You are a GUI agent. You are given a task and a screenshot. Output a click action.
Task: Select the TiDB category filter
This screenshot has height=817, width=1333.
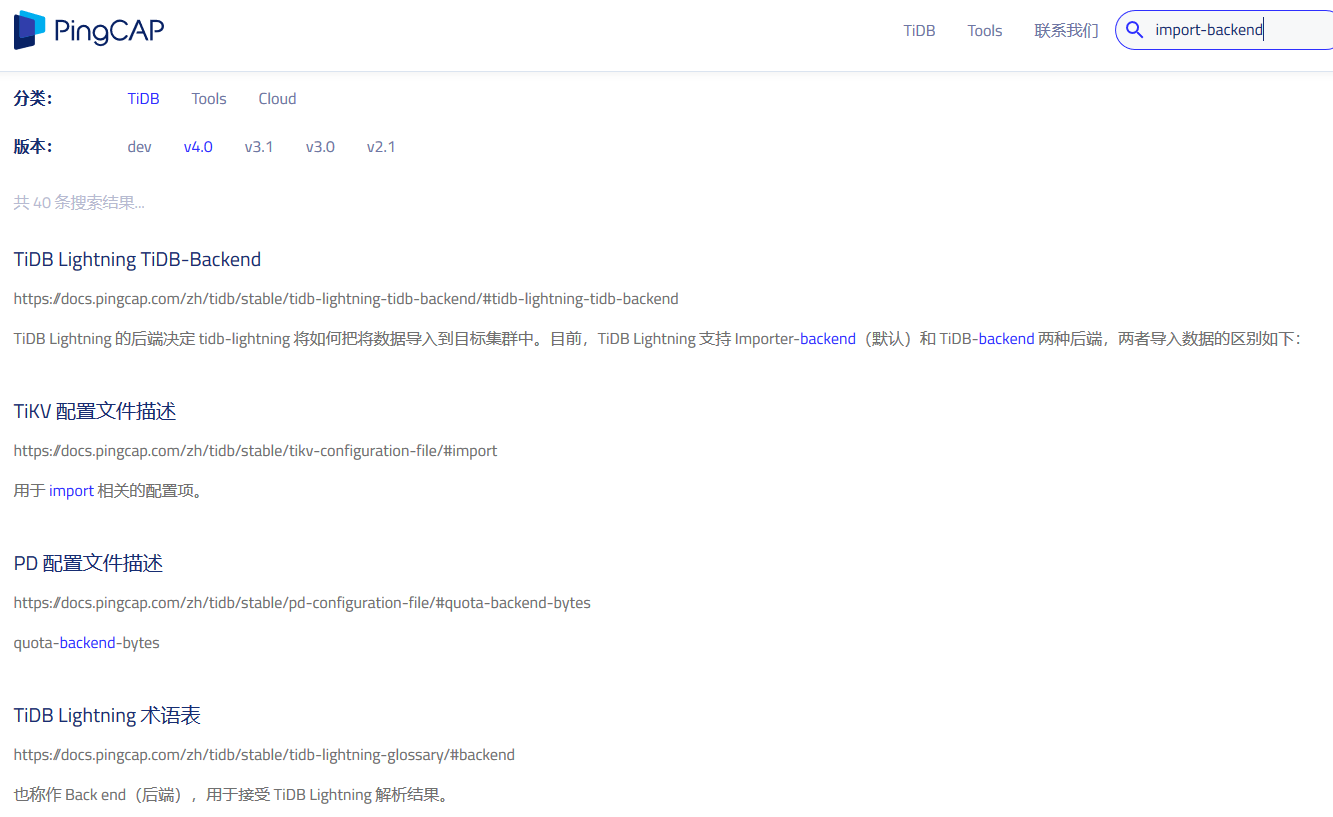click(143, 98)
